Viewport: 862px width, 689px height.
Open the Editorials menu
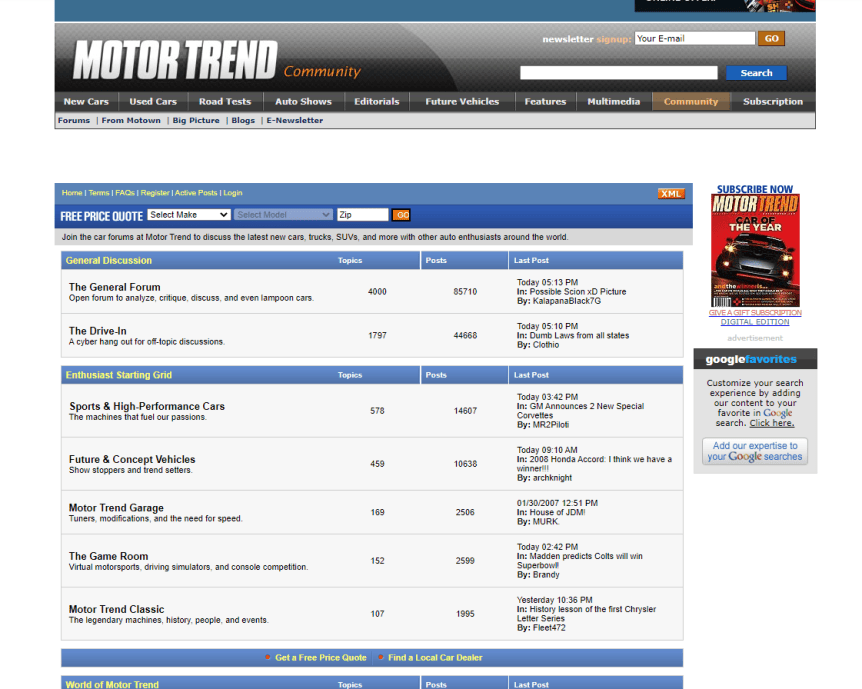tap(377, 102)
